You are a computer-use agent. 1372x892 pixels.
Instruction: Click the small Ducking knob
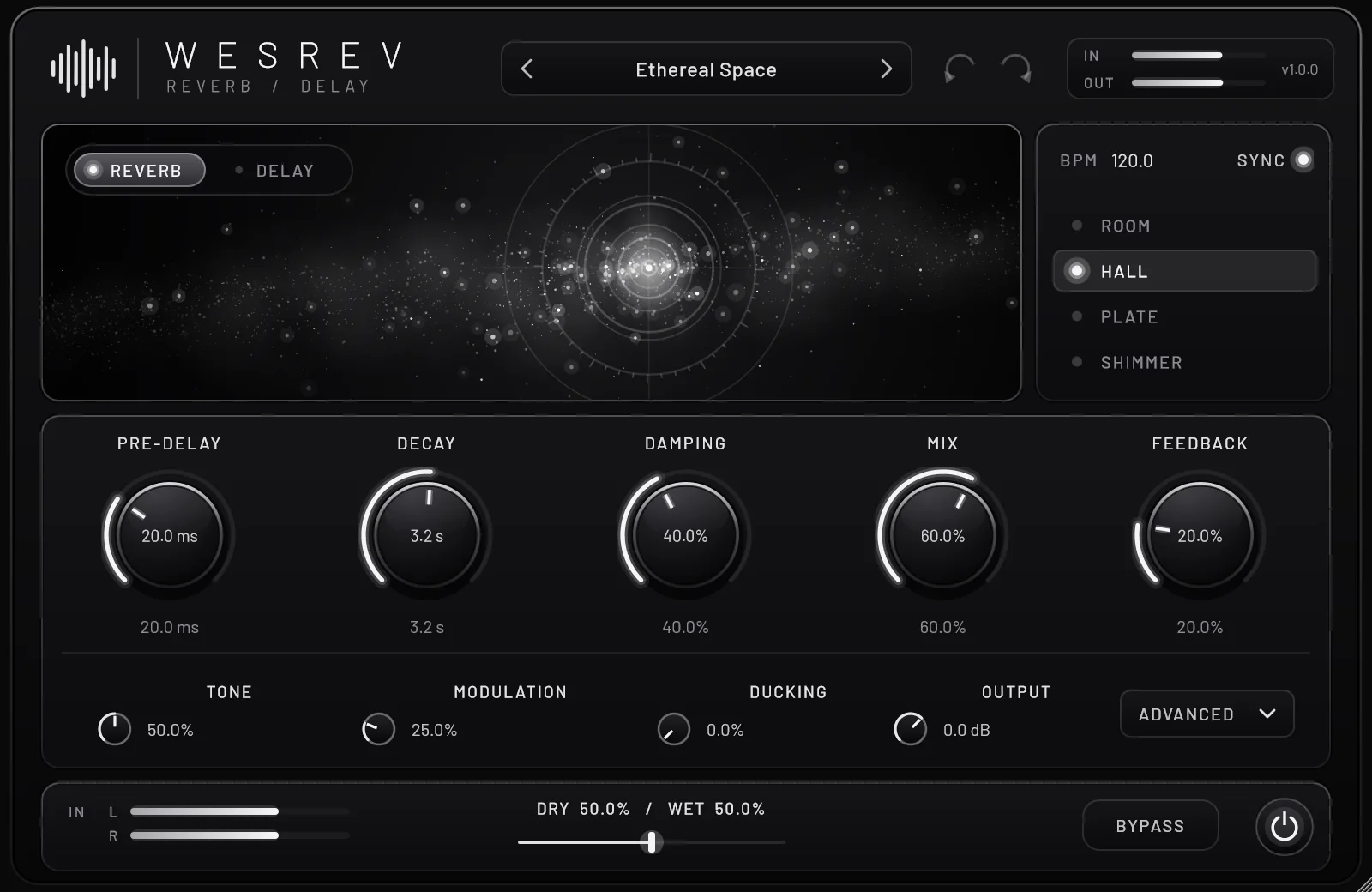click(x=673, y=729)
